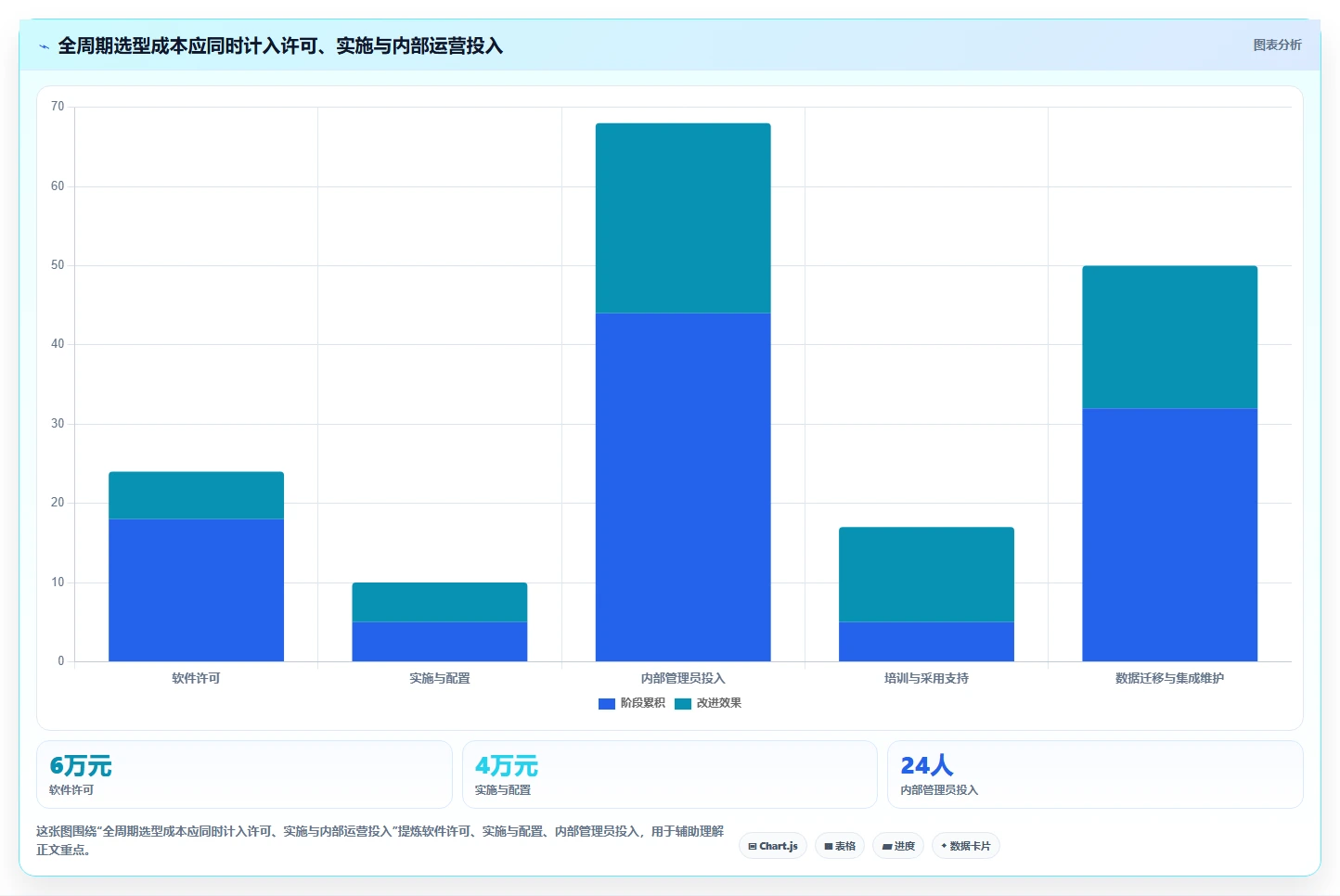Click the y-axis value 50
This screenshot has width=1340, height=896.
click(x=58, y=265)
